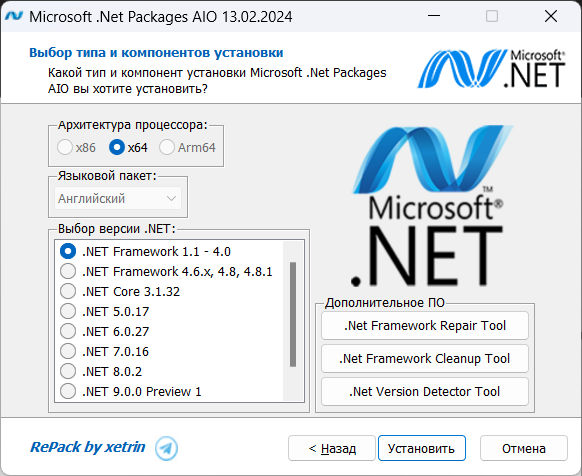The image size is (582, 476).
Task: Open the Языковой пакет language dropdown
Action: pos(118,199)
